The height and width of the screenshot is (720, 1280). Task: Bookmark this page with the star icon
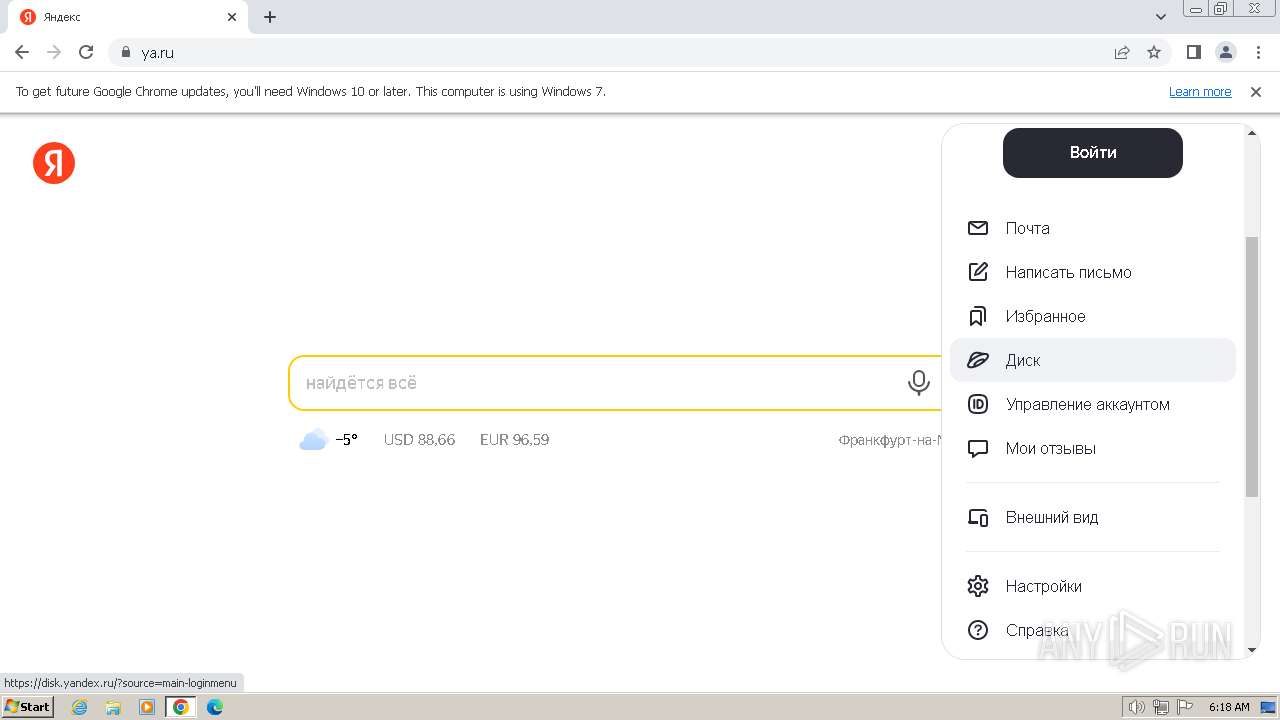click(x=1154, y=52)
